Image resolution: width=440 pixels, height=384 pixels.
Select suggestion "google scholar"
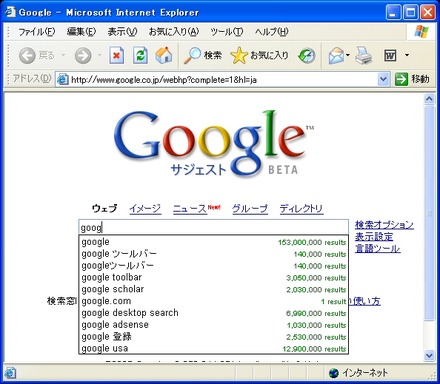(214, 289)
